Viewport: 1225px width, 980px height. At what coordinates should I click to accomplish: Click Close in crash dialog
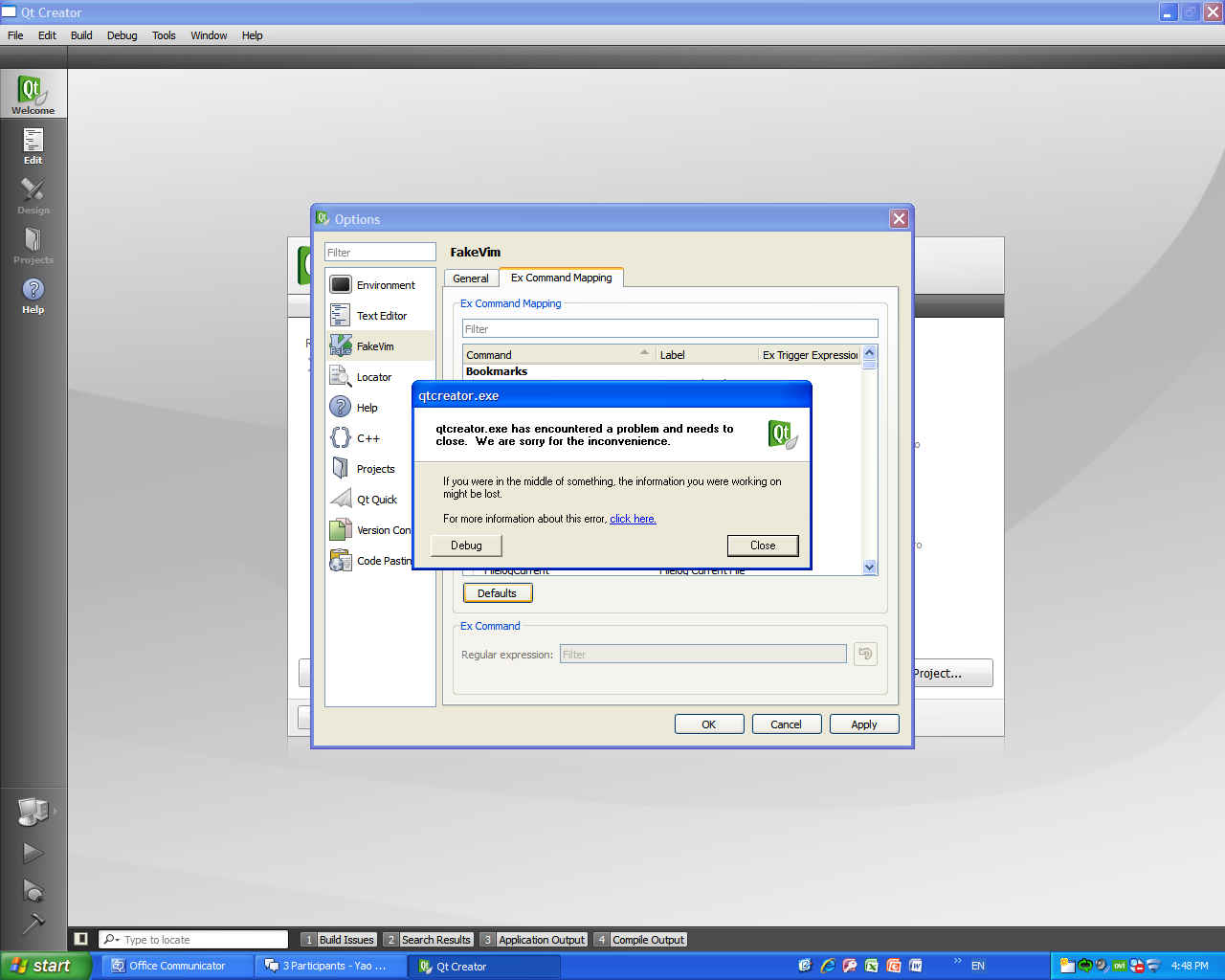point(763,546)
